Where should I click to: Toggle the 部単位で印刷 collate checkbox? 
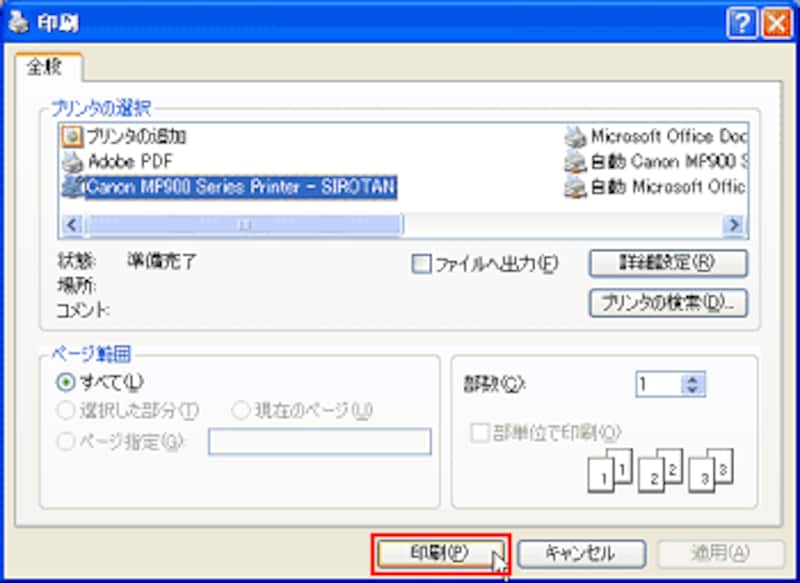pos(479,433)
